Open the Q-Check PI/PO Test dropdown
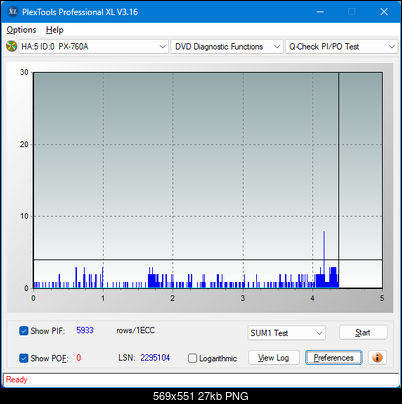The width and height of the screenshot is (402, 404). (x=342, y=47)
